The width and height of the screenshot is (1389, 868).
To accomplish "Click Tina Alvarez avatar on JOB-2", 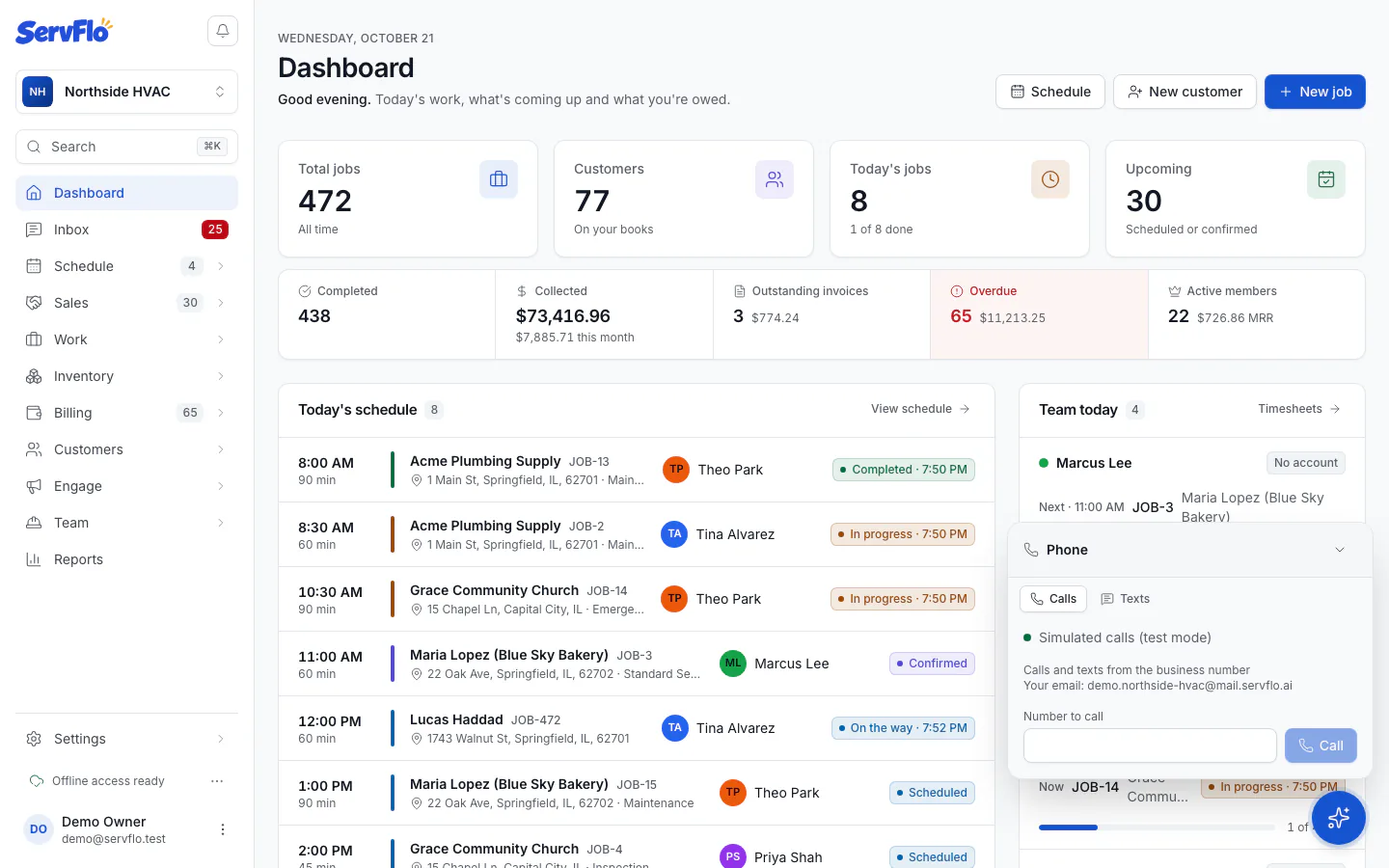I will 674,534.
